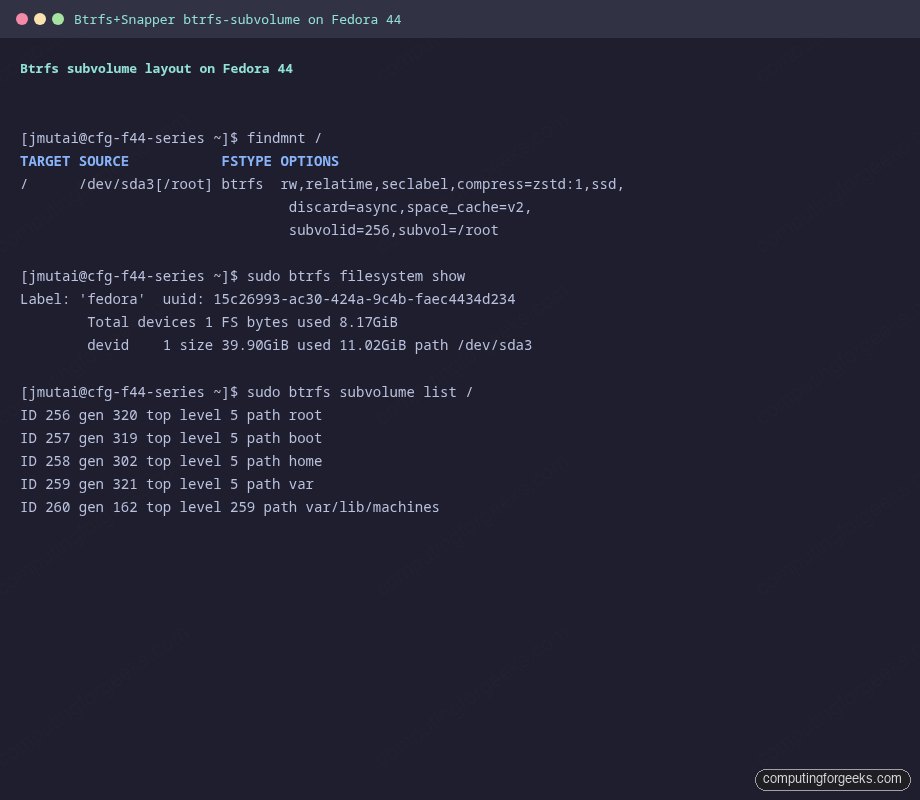Click the '/dev/sda3[/root]' source value
The width and height of the screenshot is (920, 800).
tap(146, 184)
